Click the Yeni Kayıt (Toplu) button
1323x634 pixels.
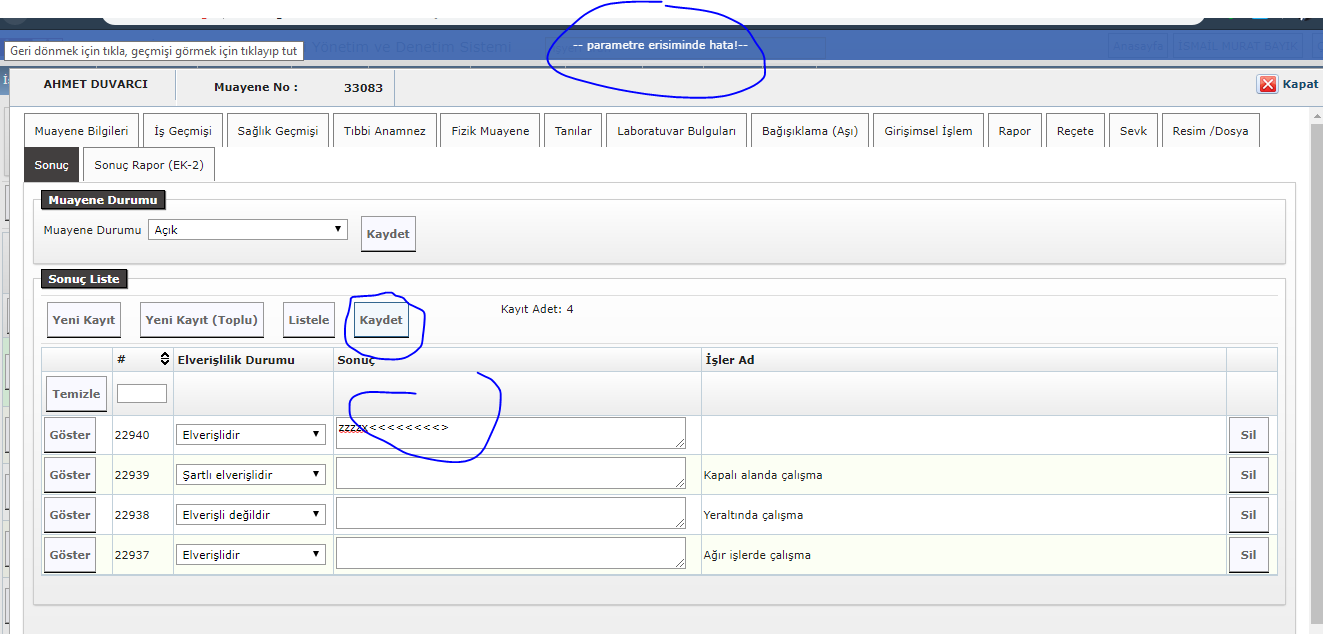(x=202, y=320)
